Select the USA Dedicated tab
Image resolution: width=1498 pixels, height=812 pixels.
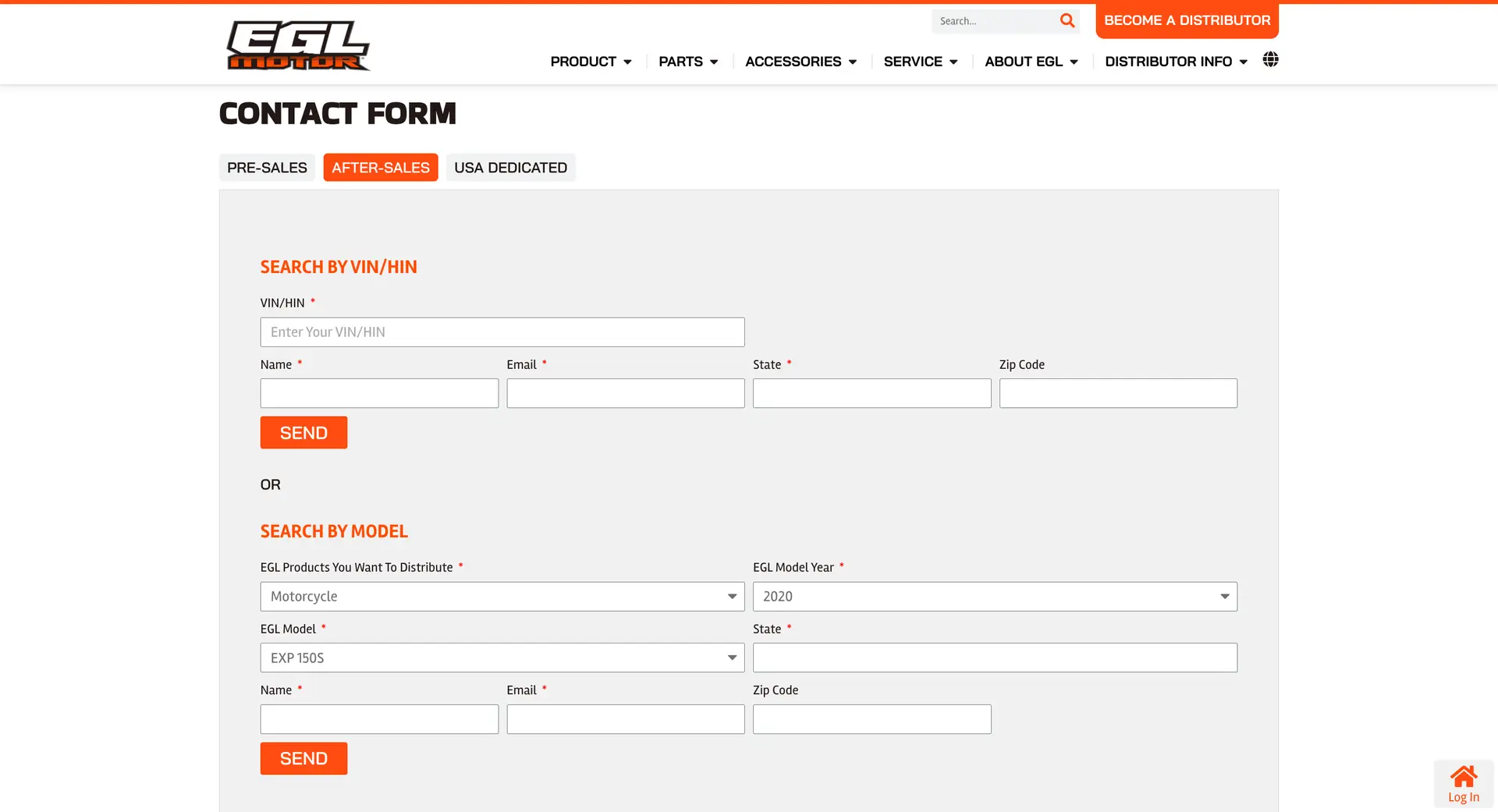(510, 168)
